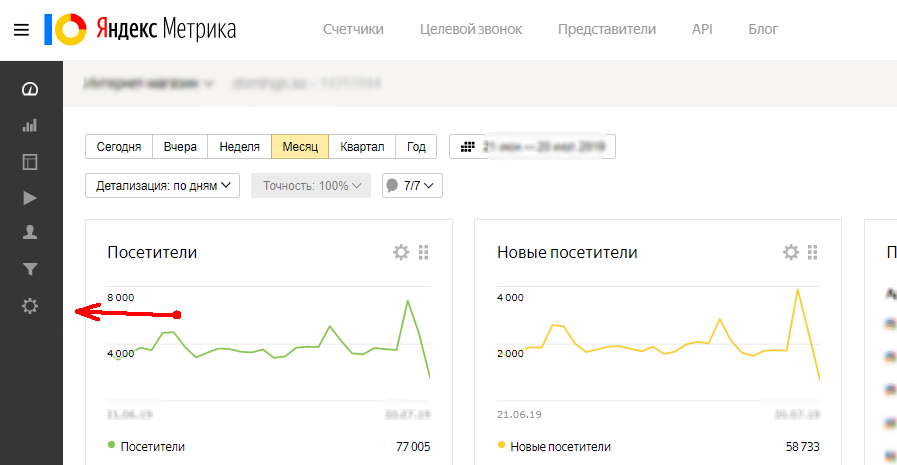The width and height of the screenshot is (897, 465).
Task: Select the Сегодня period
Action: [x=119, y=146]
